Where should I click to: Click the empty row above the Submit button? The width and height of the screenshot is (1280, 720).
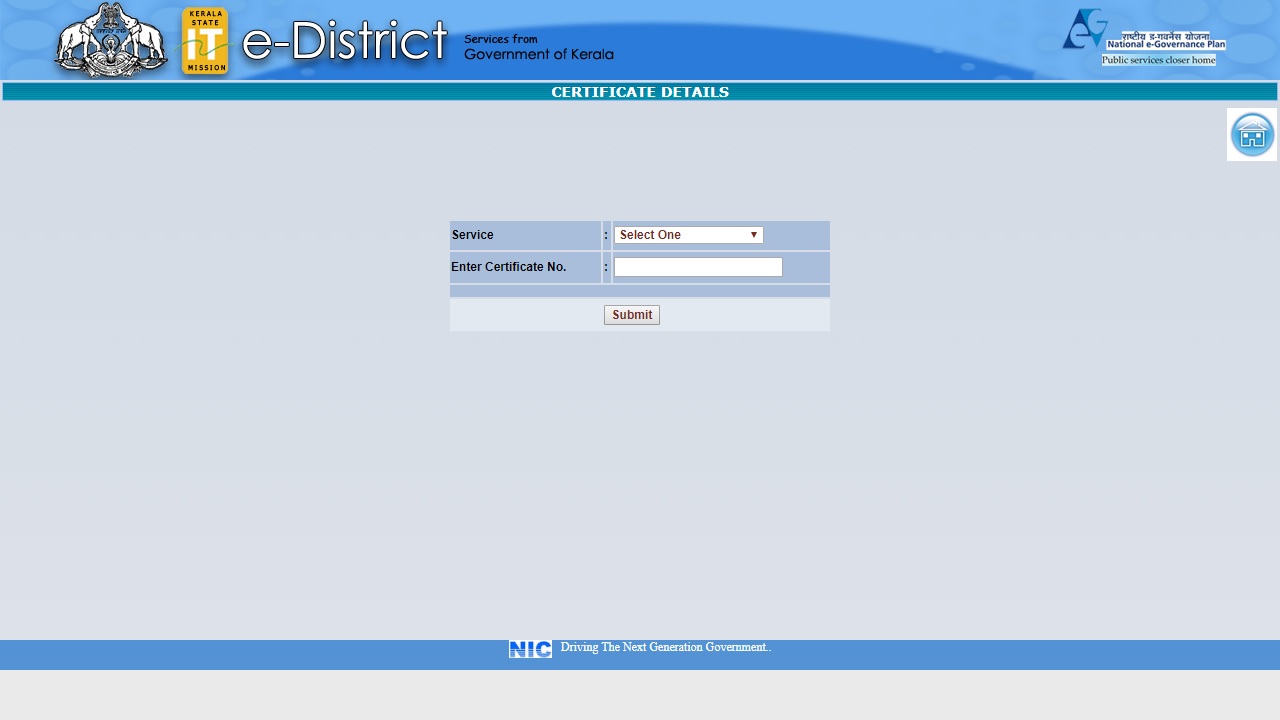click(640, 291)
